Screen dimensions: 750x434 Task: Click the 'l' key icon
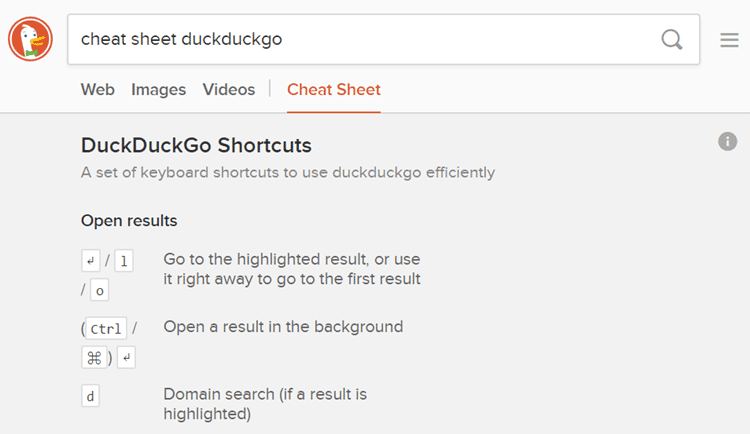(x=124, y=262)
